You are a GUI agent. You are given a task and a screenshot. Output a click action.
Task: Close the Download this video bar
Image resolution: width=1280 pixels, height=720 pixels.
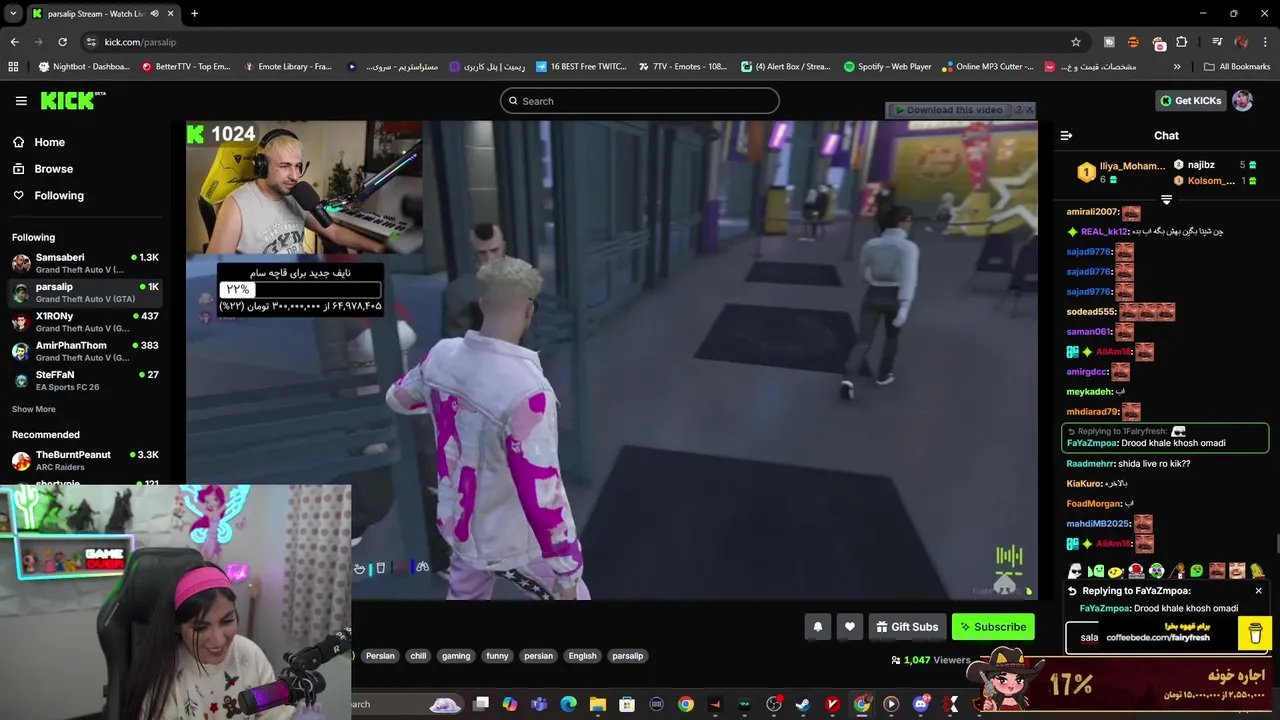[1030, 110]
